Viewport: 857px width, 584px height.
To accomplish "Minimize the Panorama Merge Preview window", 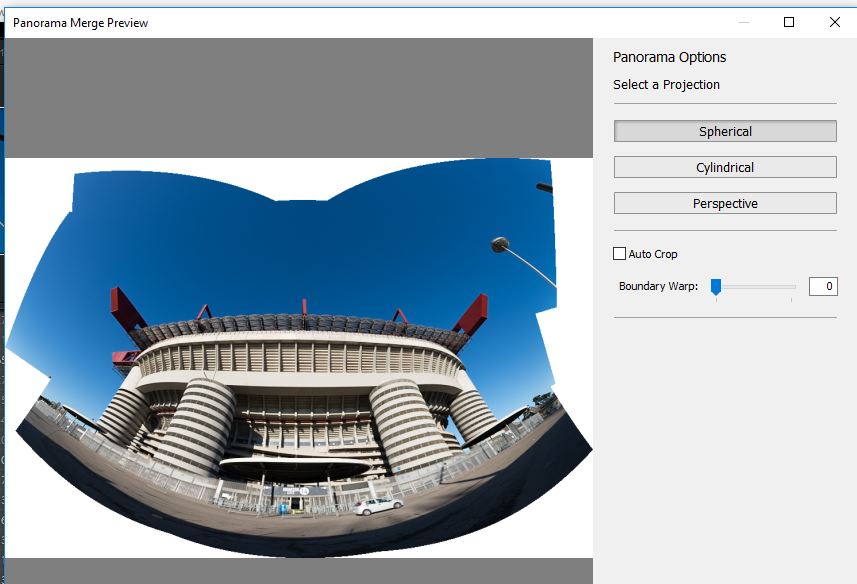I will [x=743, y=22].
